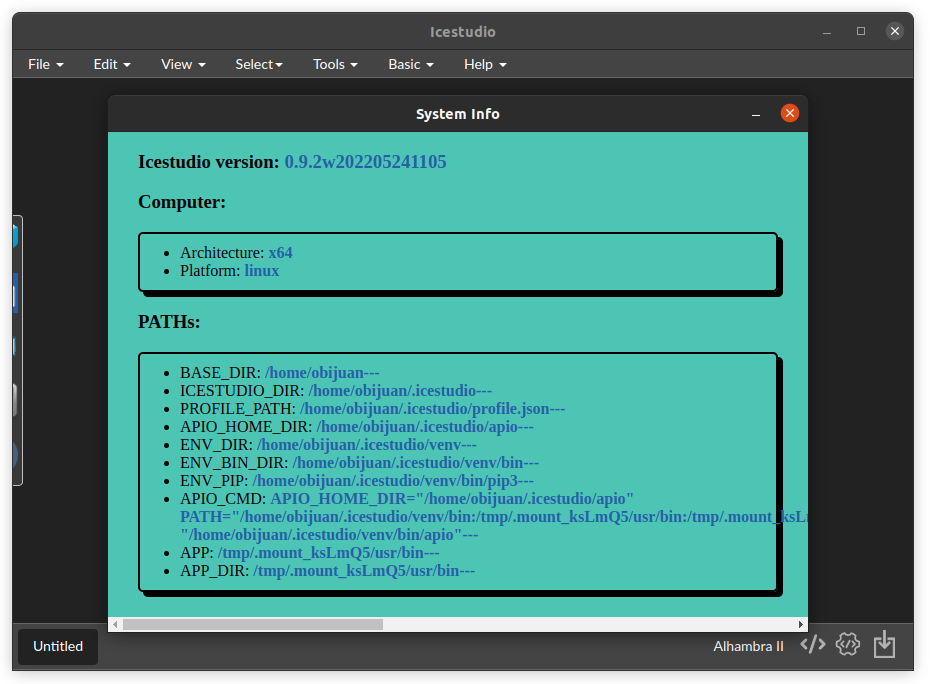Click the bottom dark-blue icon in left sidebar
The image size is (930, 684).
16,450
